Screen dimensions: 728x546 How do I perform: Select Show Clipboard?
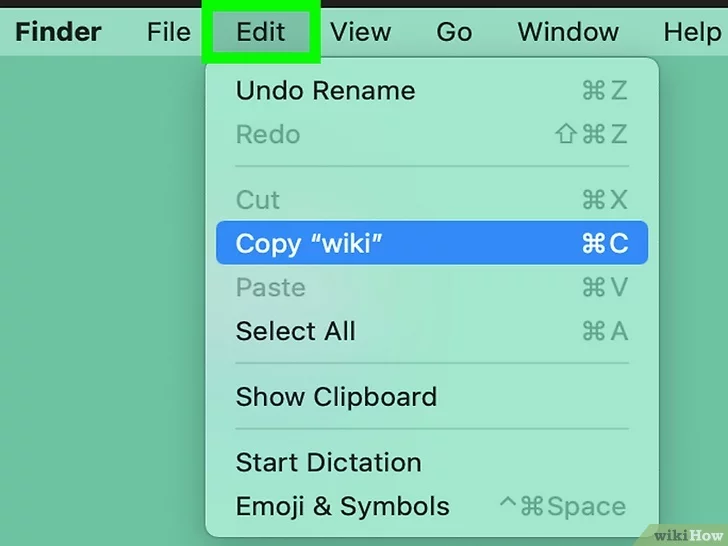(x=336, y=397)
